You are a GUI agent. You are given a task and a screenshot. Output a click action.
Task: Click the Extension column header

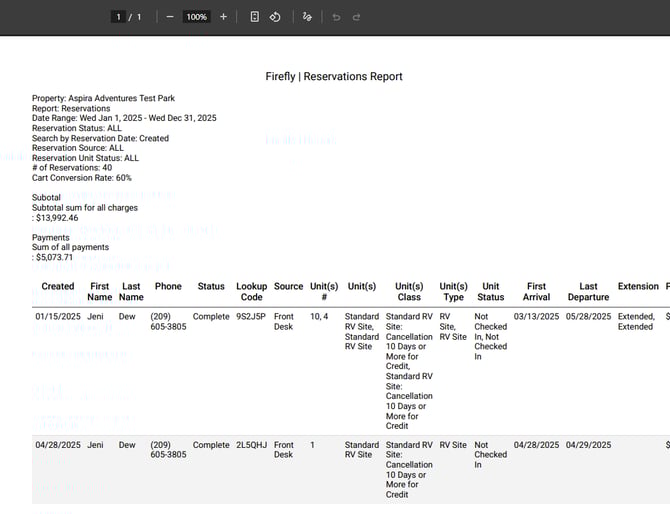[638, 286]
